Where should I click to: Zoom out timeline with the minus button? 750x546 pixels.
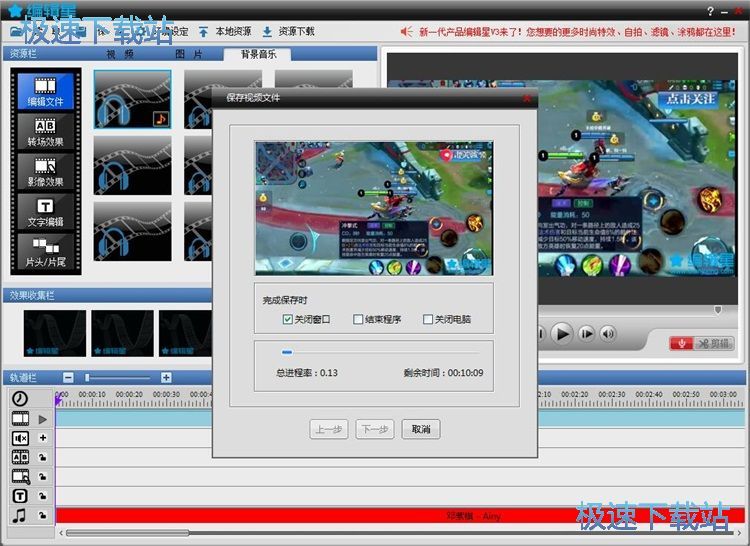pos(68,378)
